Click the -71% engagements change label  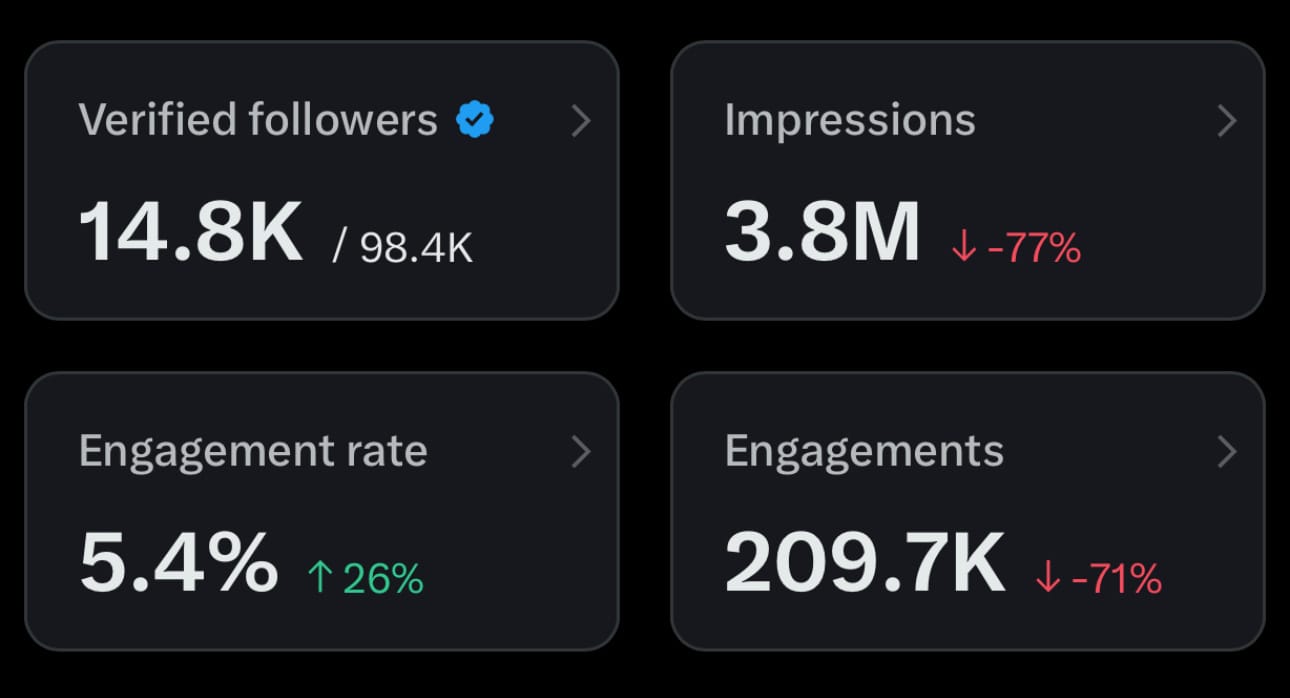tap(1116, 578)
